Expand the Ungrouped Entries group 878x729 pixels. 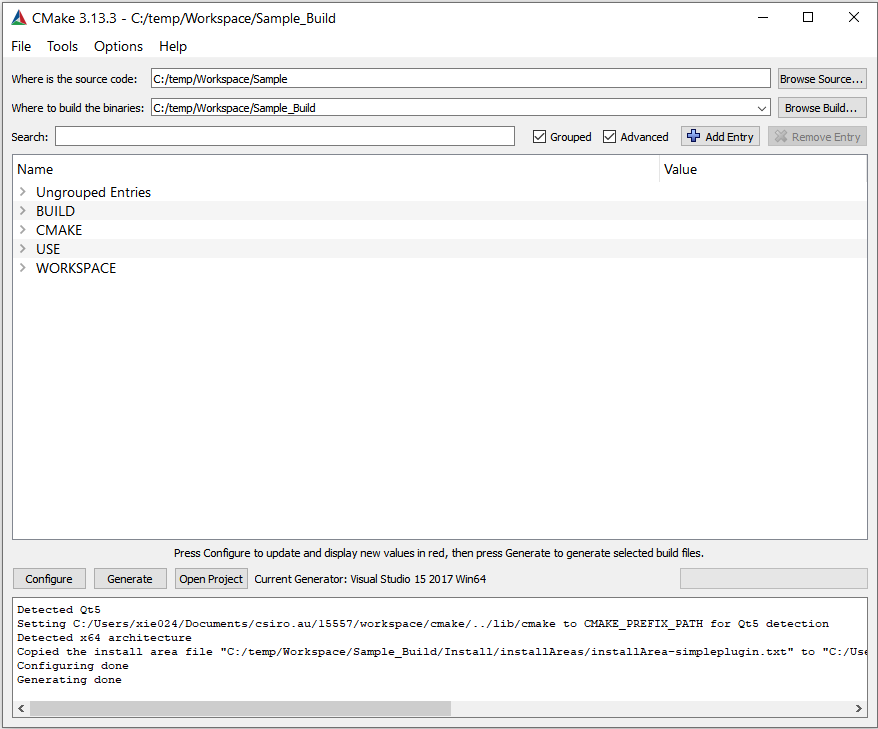tap(22, 191)
